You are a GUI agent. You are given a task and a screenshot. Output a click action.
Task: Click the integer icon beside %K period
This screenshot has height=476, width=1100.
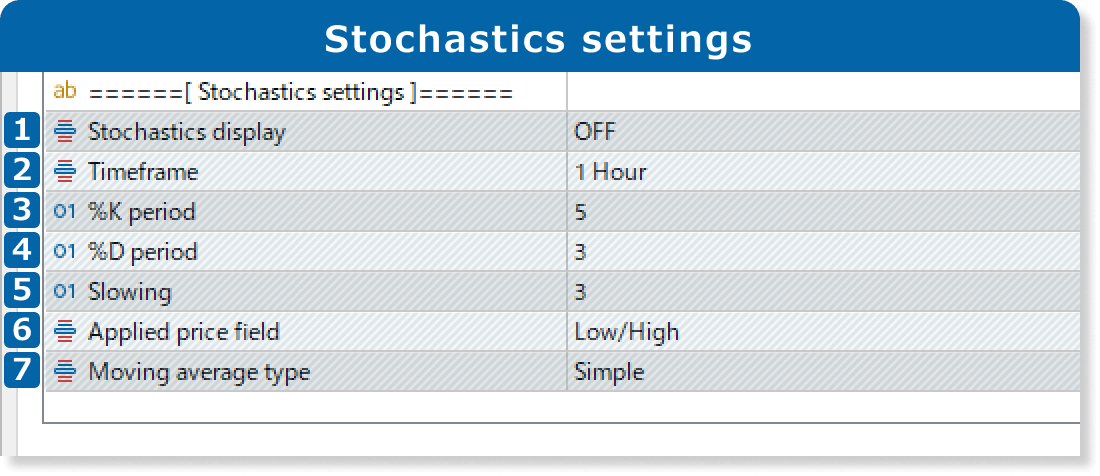pyautogui.click(x=65, y=211)
